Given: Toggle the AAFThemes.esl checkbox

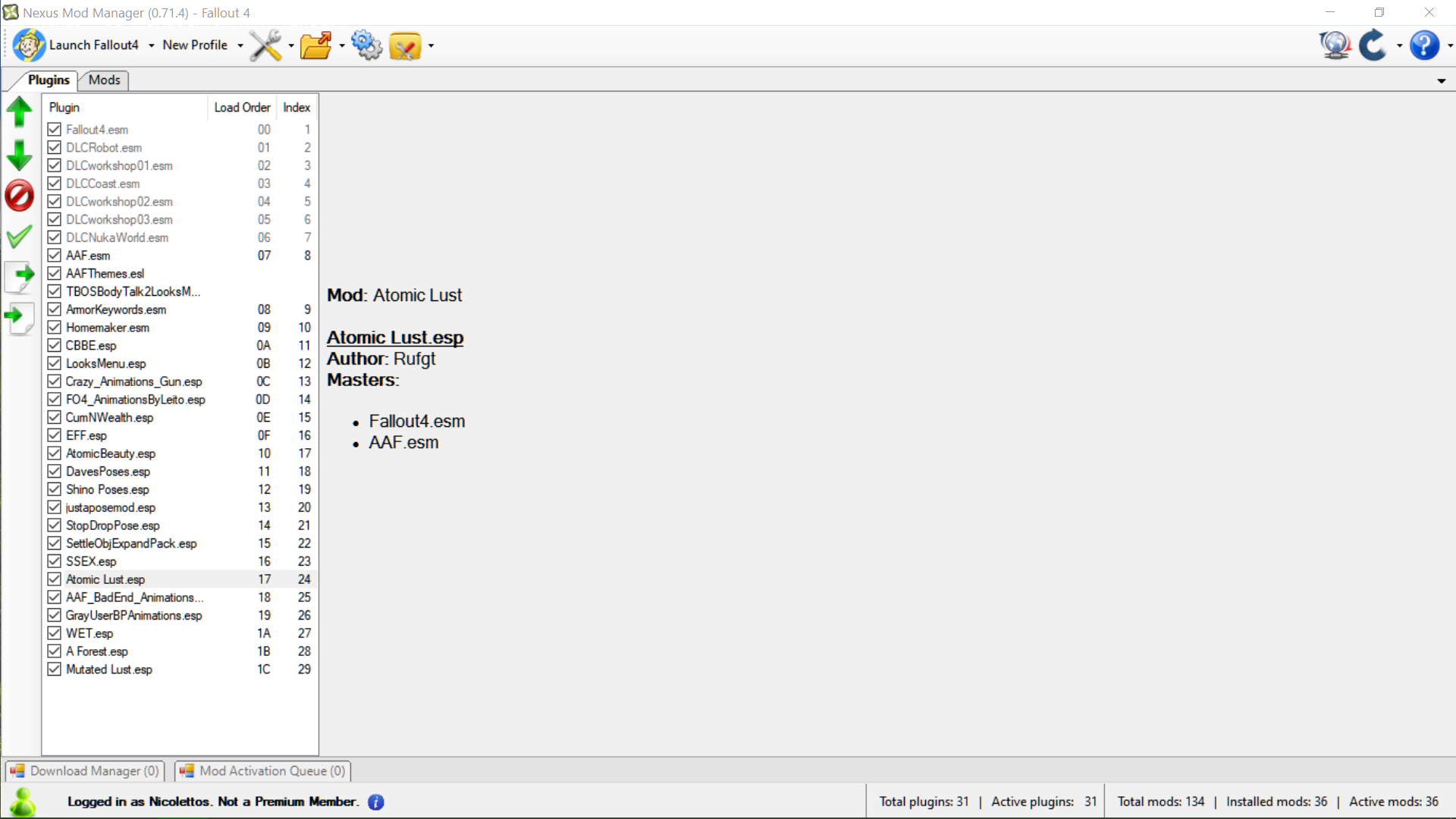Looking at the screenshot, I should click(55, 274).
